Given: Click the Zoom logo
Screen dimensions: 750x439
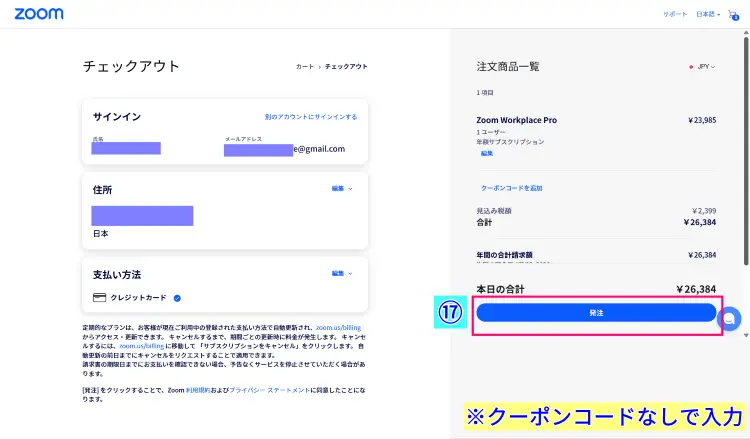Looking at the screenshot, I should point(39,13).
